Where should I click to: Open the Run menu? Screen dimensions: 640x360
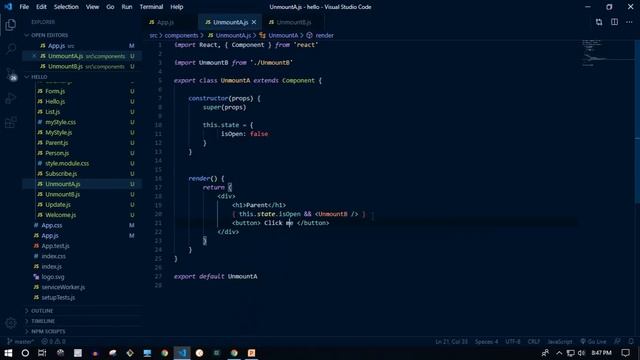pyautogui.click(x=127, y=7)
